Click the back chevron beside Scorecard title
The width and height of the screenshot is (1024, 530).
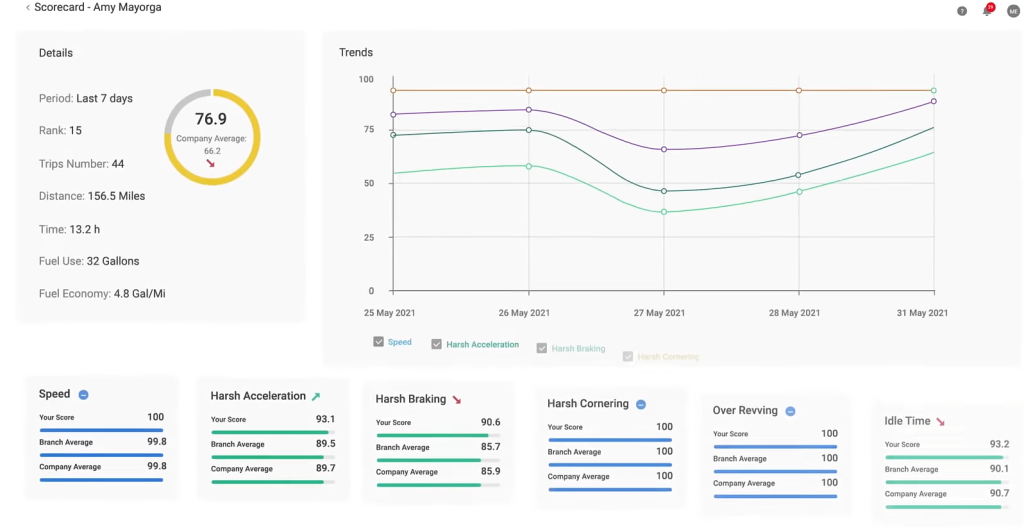point(27,8)
